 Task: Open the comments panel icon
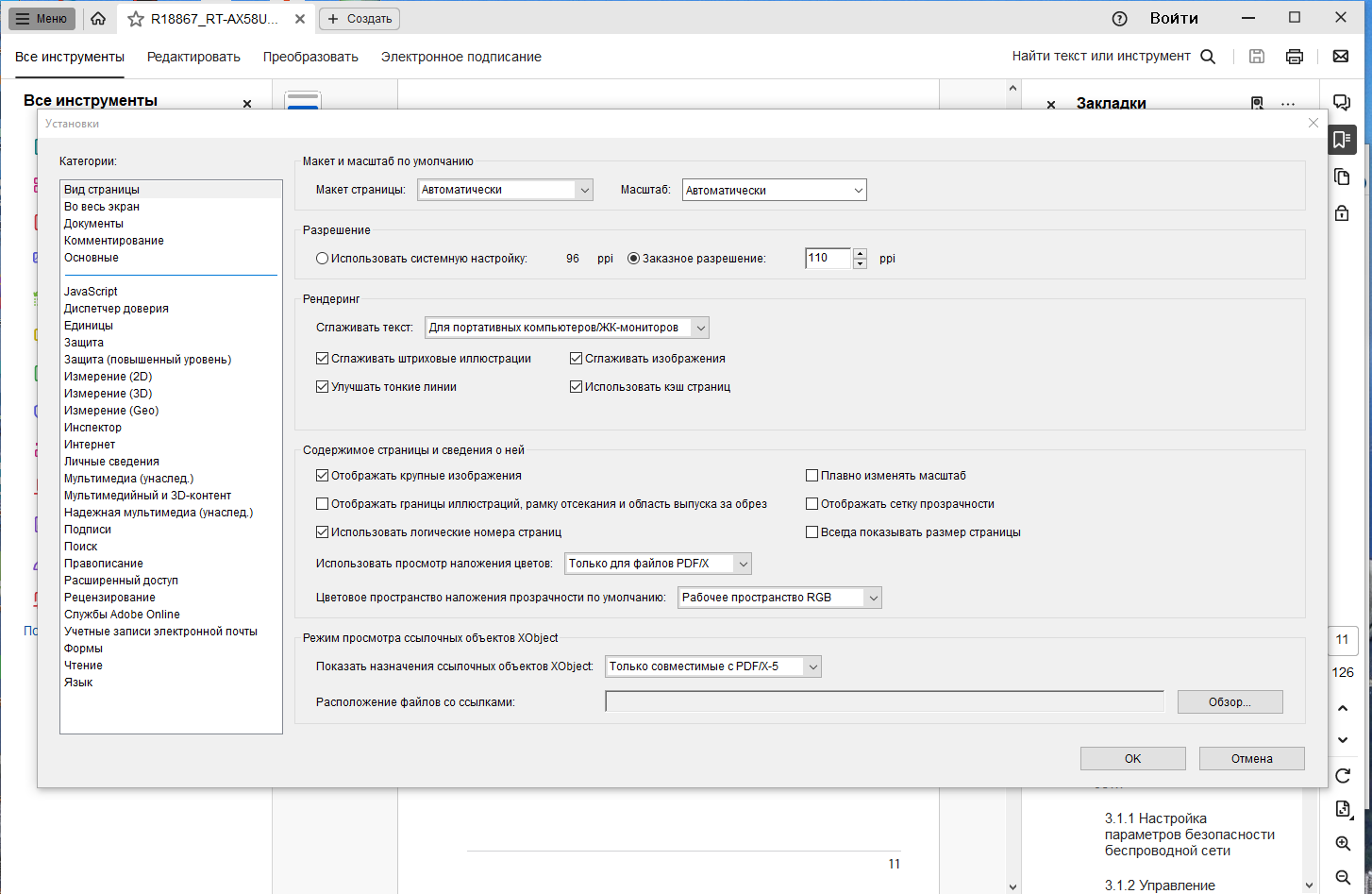click(1342, 103)
